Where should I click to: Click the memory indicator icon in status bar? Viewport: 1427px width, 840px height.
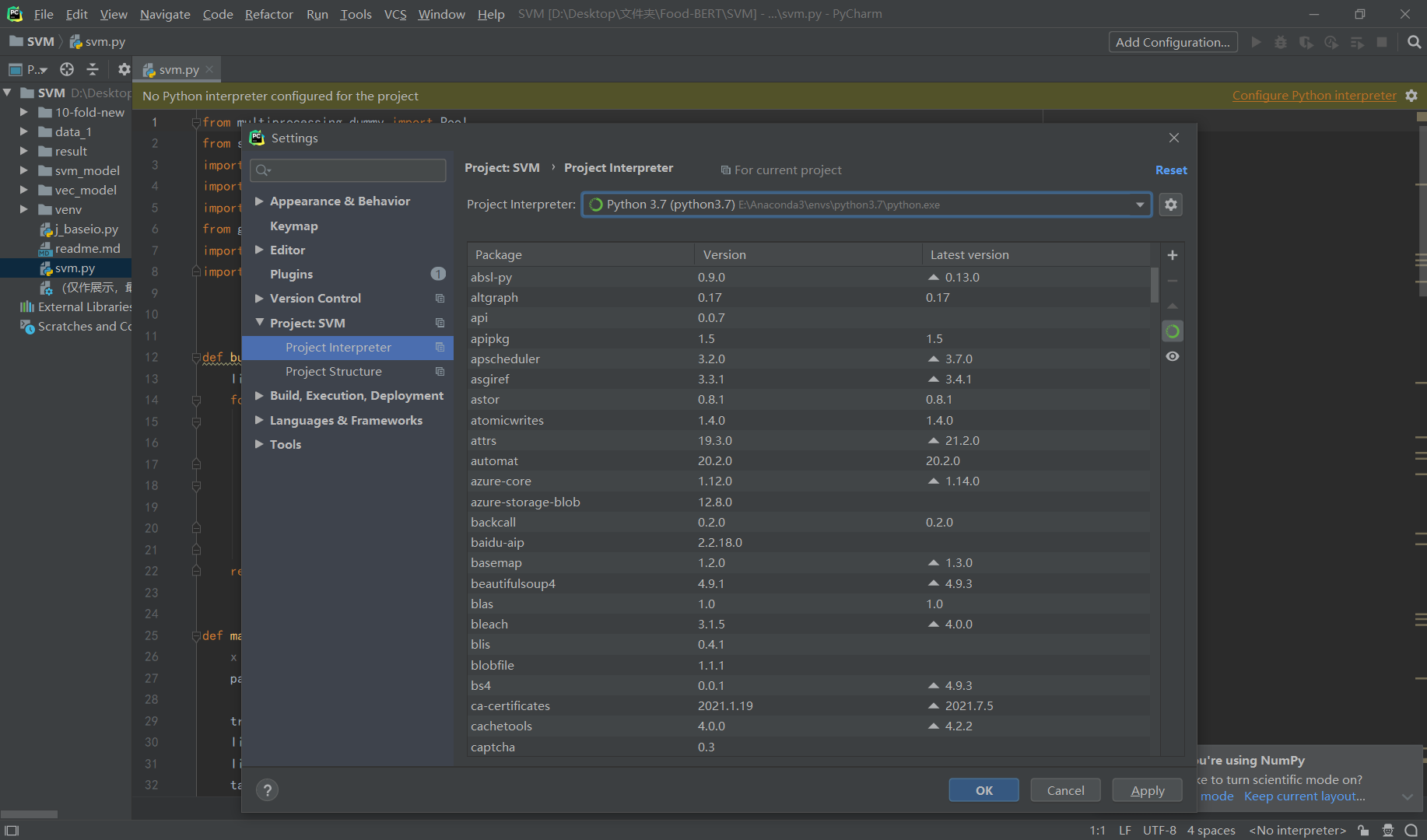(x=1411, y=831)
